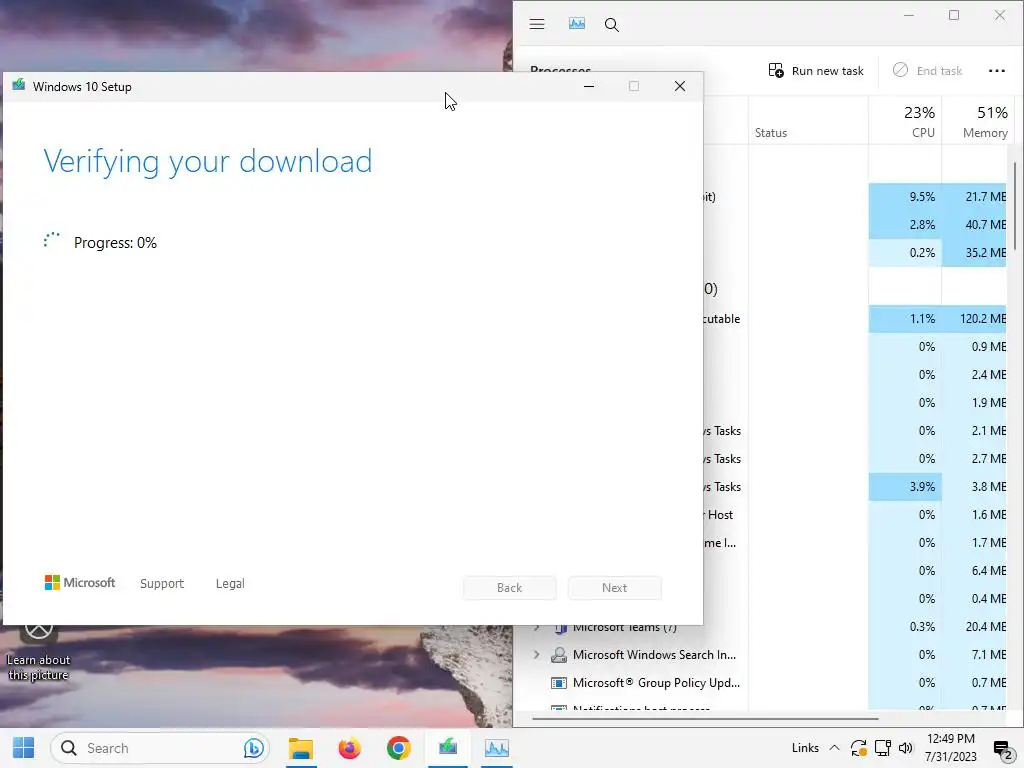Screen dimensions: 1024x768
Task: Click the 120.2 MB memory cell
Action: [x=974, y=319]
